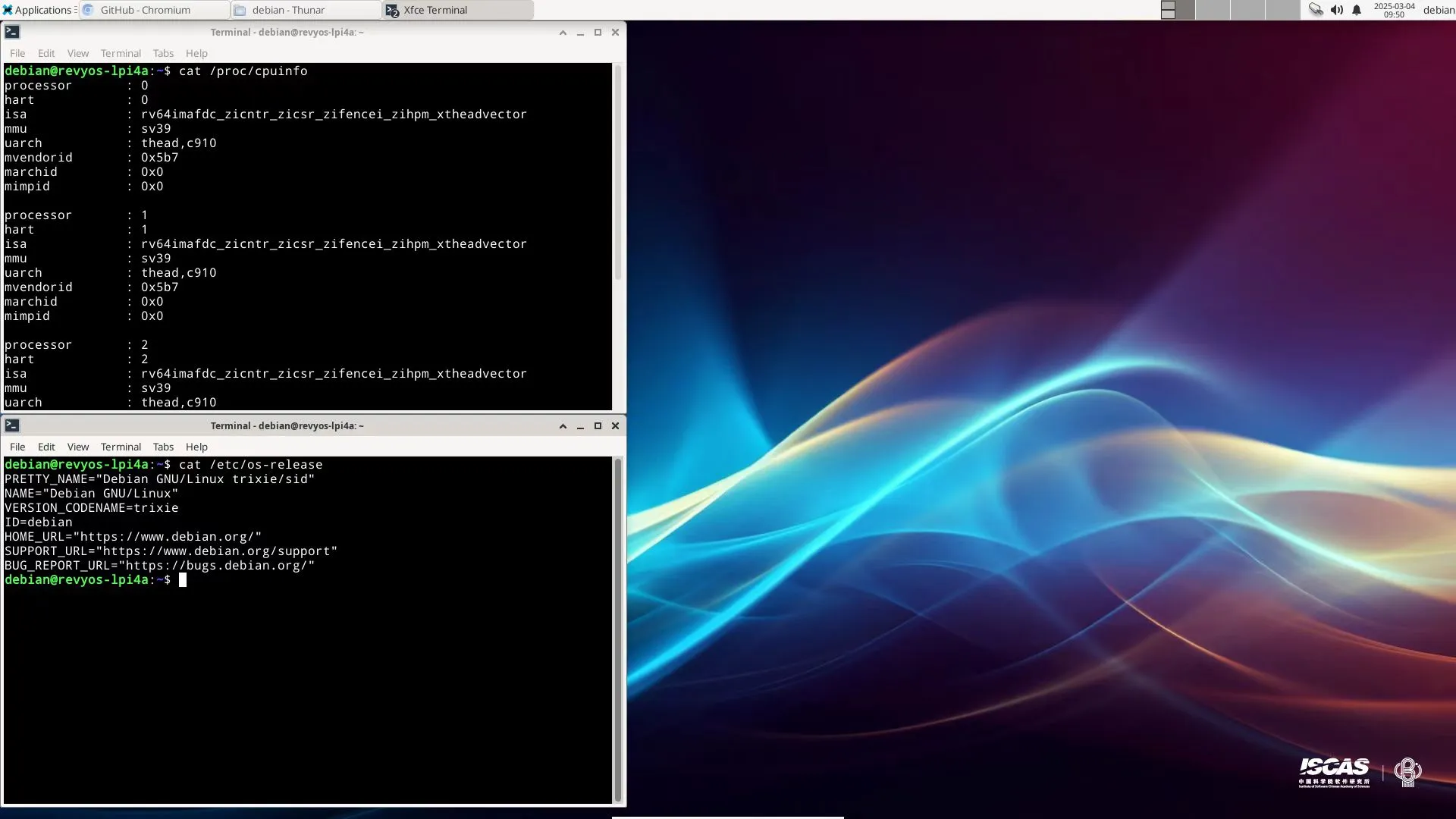Open View menu in bottom terminal

[x=77, y=447]
